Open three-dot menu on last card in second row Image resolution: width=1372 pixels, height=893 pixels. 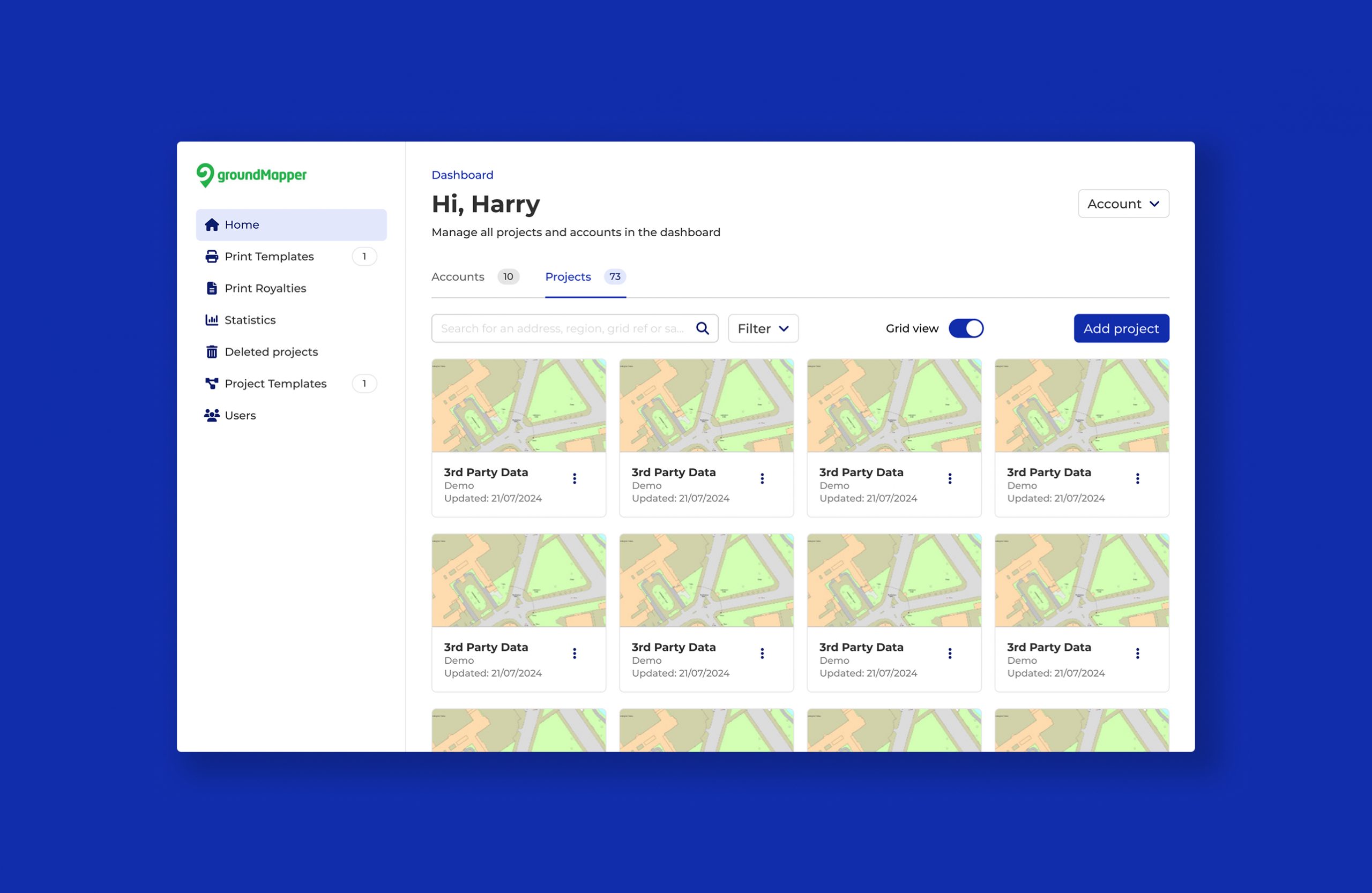pos(1137,654)
